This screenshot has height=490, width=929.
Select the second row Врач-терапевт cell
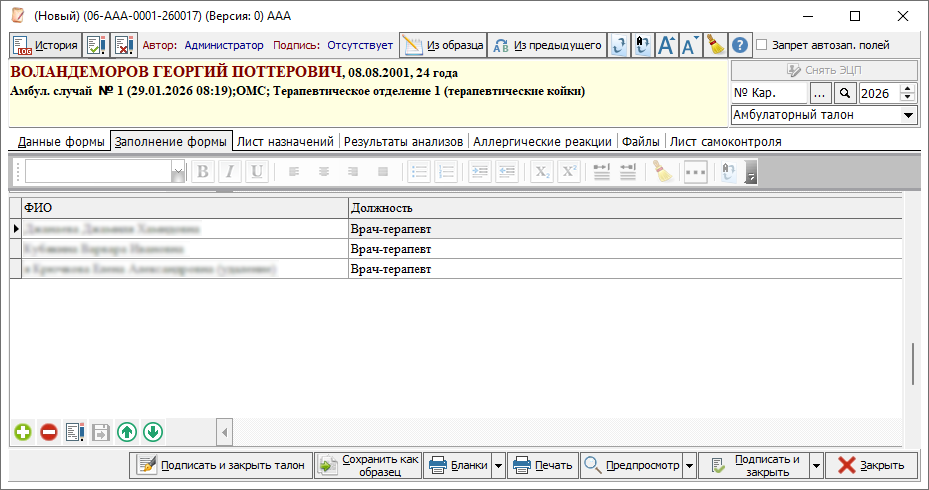[625, 249]
